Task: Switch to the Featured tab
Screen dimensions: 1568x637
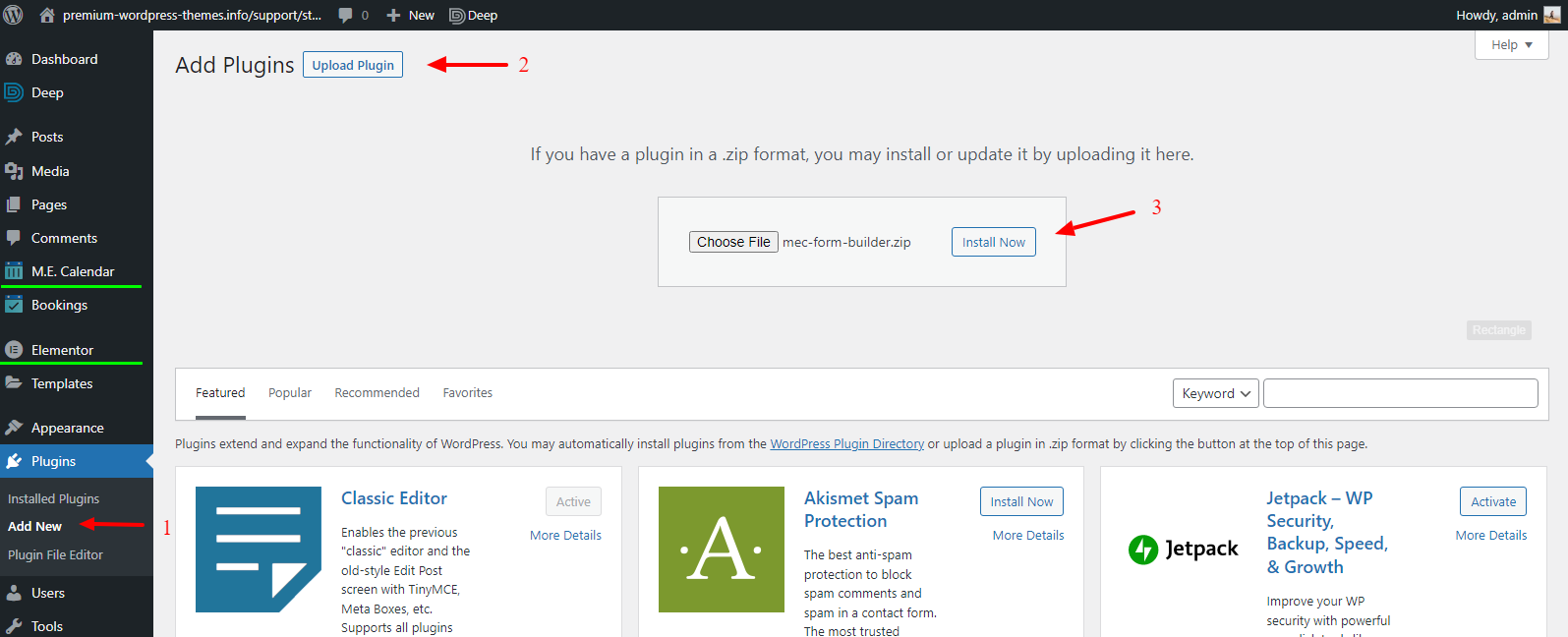Action: point(220,393)
